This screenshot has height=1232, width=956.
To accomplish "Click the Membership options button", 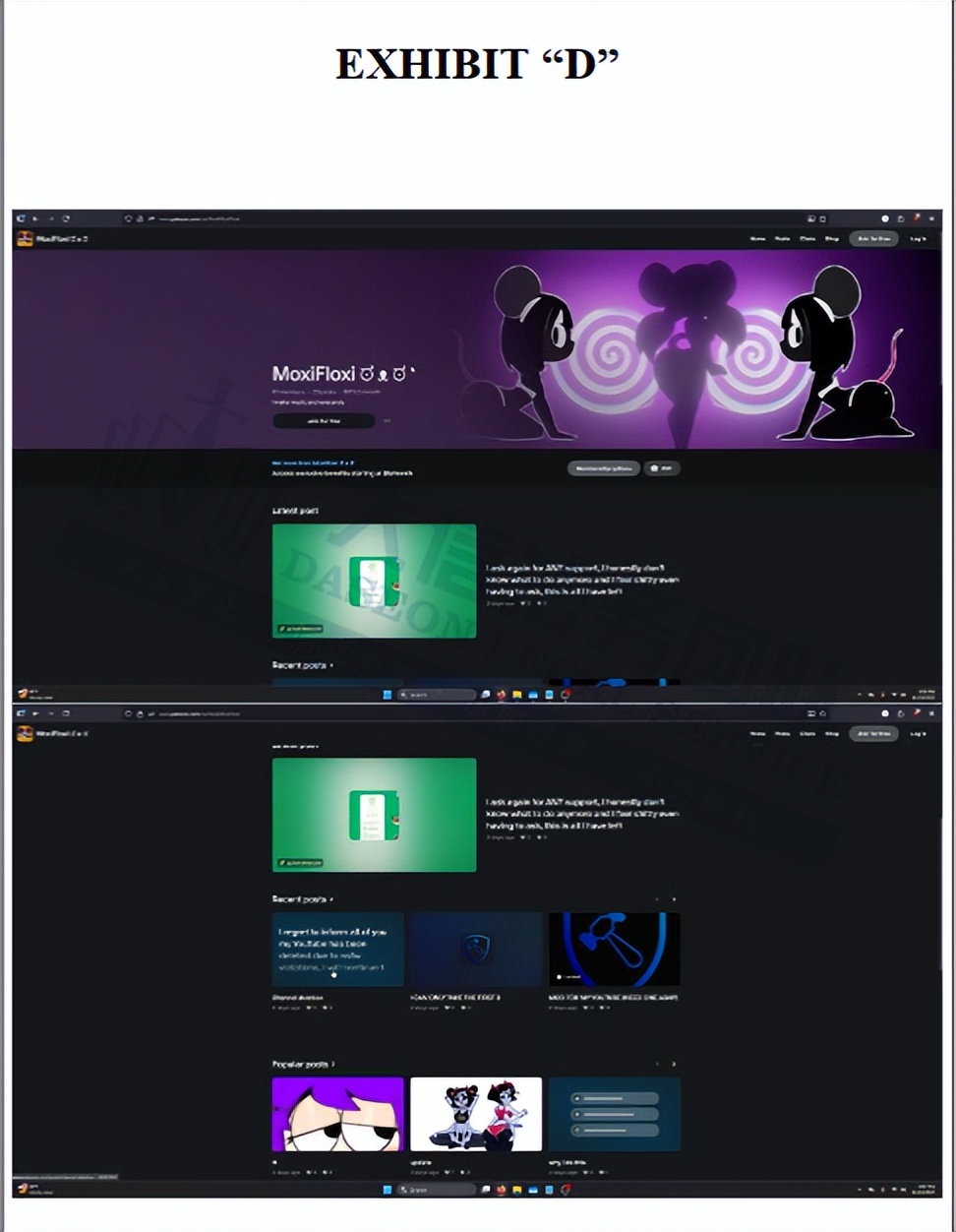I will click(x=603, y=469).
